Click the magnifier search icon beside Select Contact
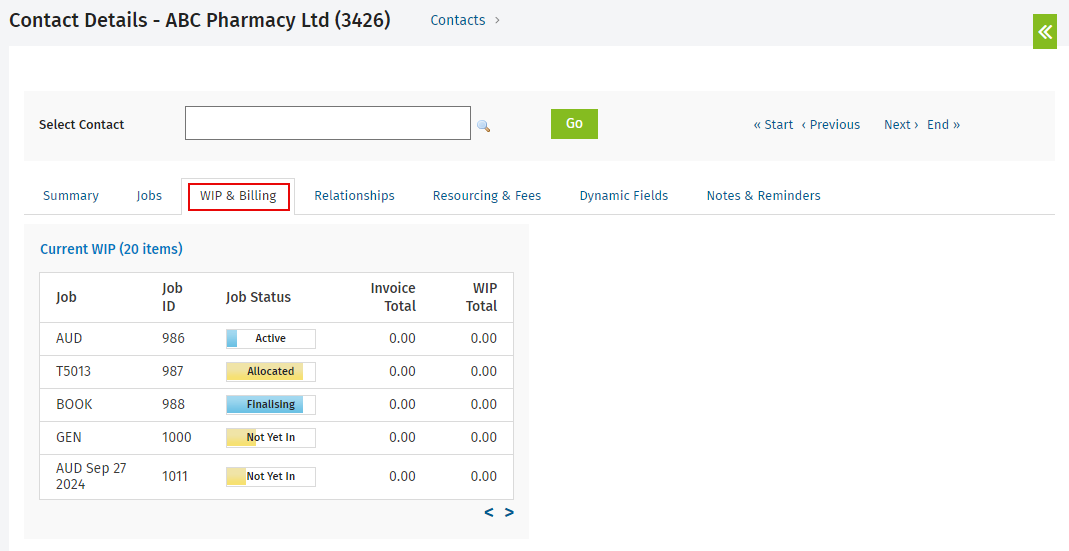The width and height of the screenshot is (1069, 551). tap(483, 125)
